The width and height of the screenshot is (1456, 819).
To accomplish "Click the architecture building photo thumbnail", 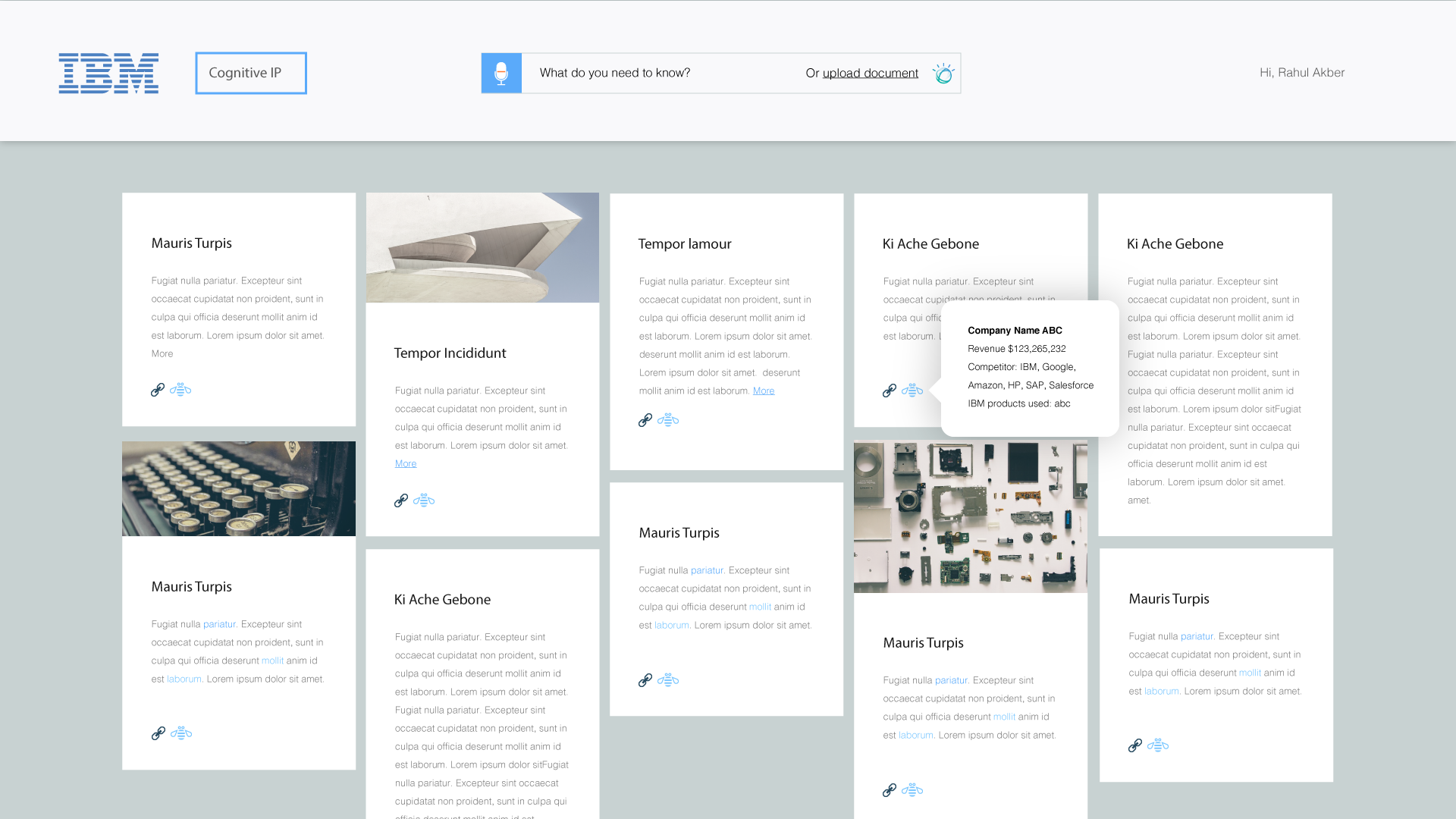I will 482,247.
